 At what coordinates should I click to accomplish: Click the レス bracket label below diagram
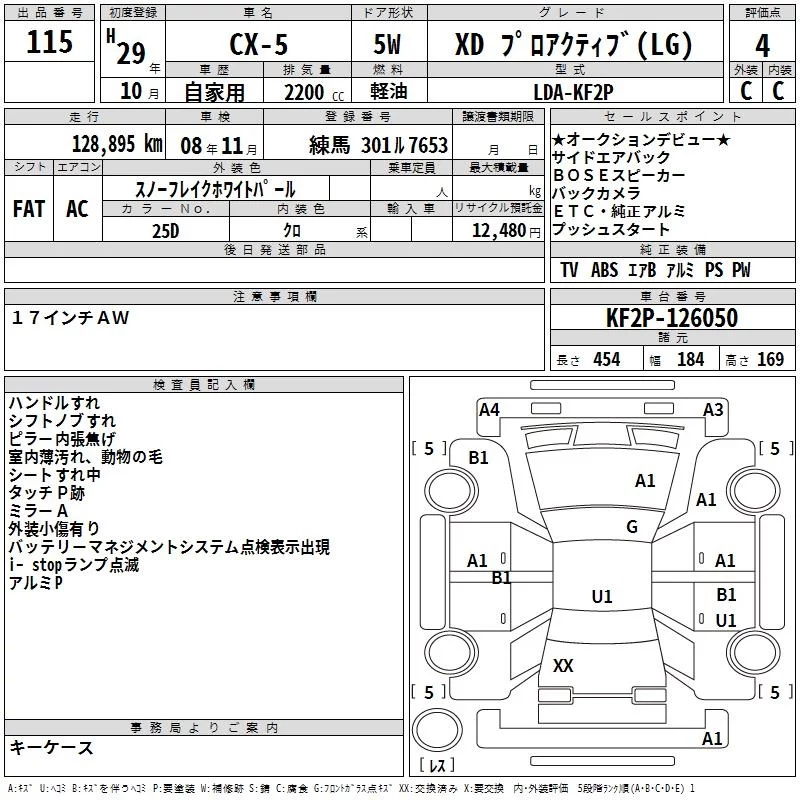click(437, 767)
